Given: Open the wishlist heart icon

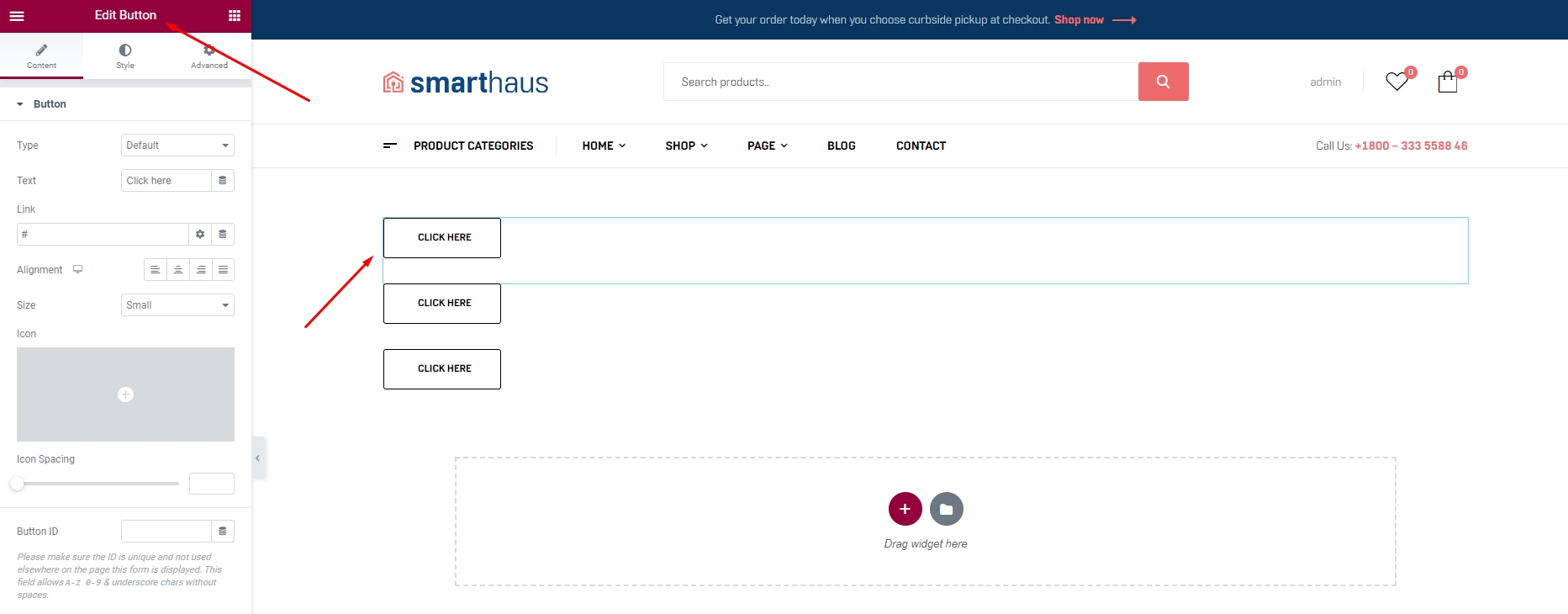Looking at the screenshot, I should pyautogui.click(x=1396, y=82).
